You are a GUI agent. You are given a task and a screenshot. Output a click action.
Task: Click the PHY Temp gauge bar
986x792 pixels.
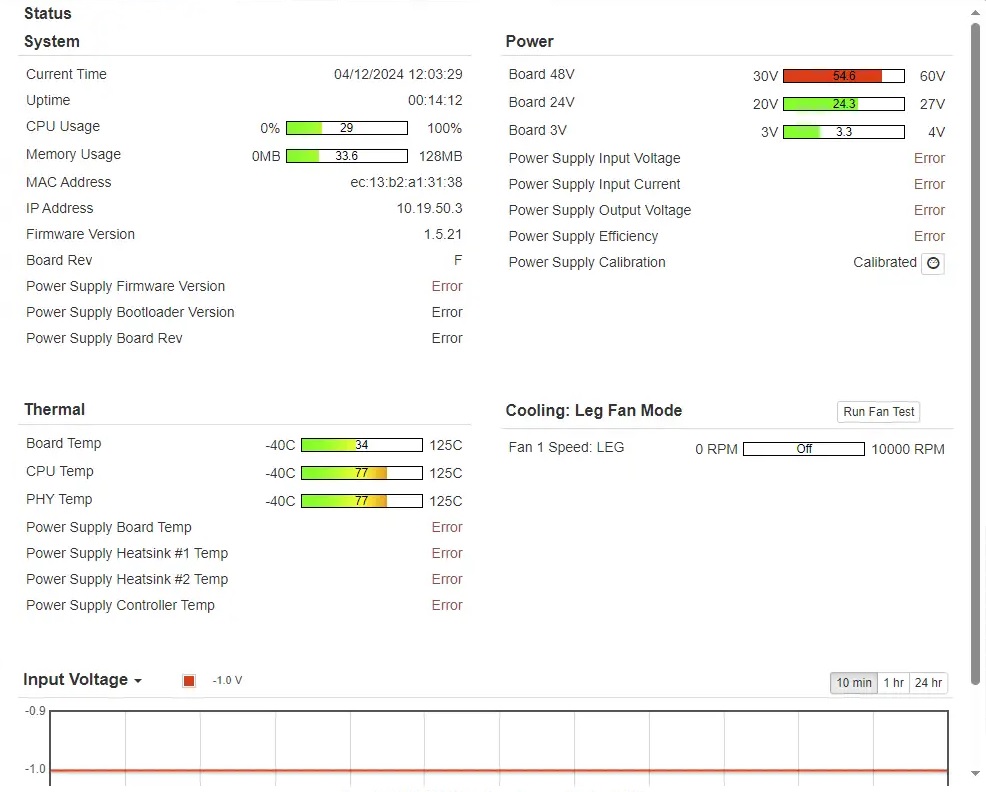361,501
